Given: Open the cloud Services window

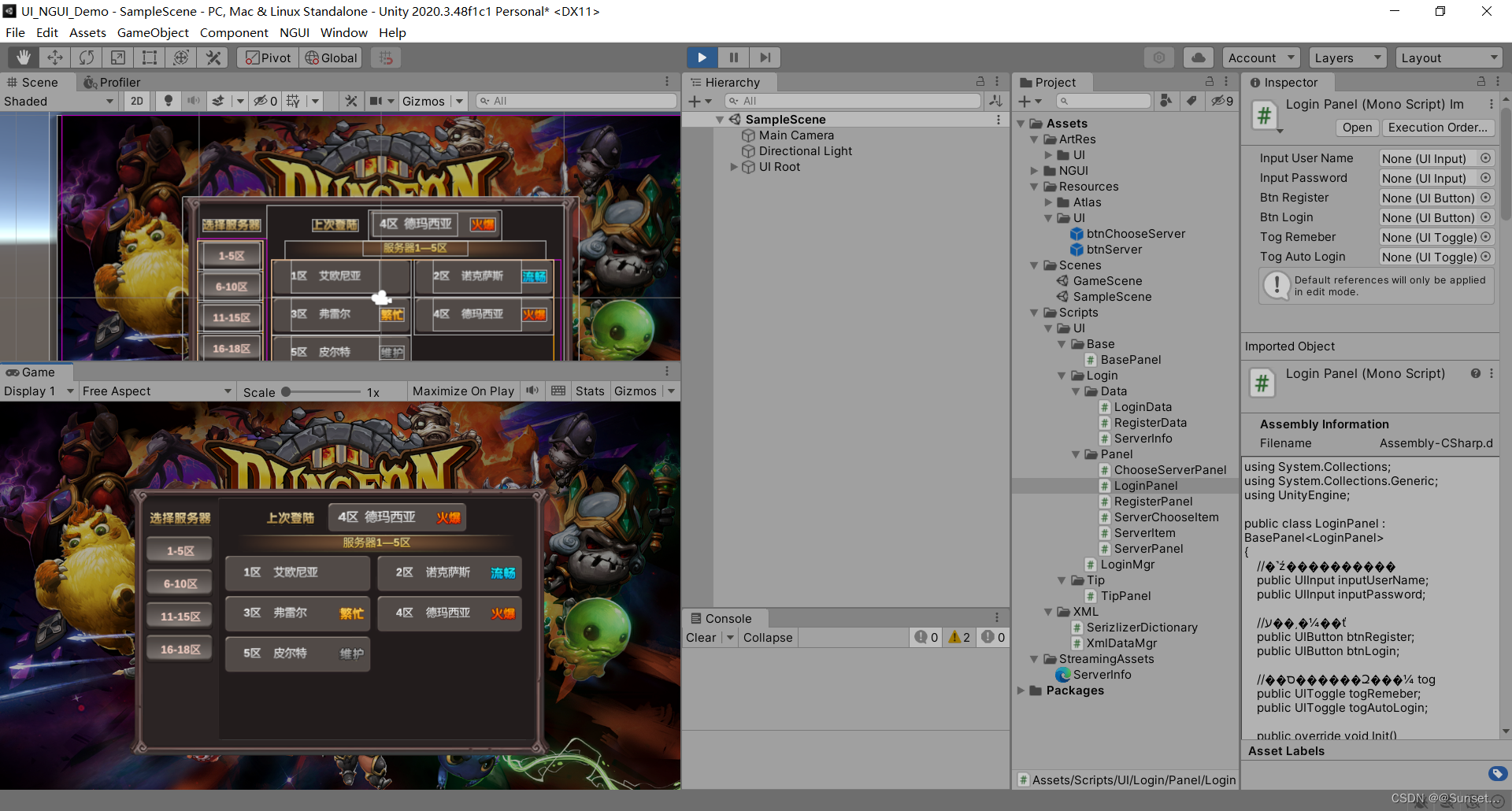Looking at the screenshot, I should [x=1198, y=57].
